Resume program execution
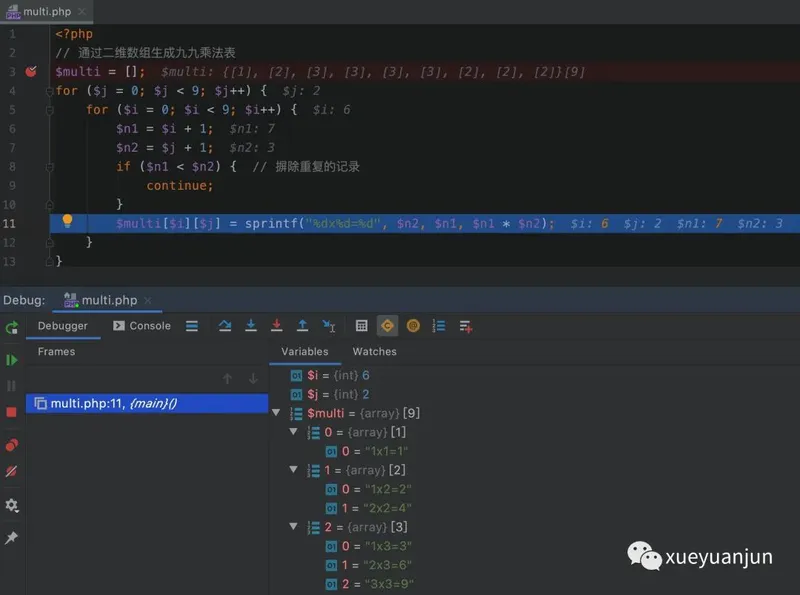The height and width of the screenshot is (595, 800). point(12,360)
